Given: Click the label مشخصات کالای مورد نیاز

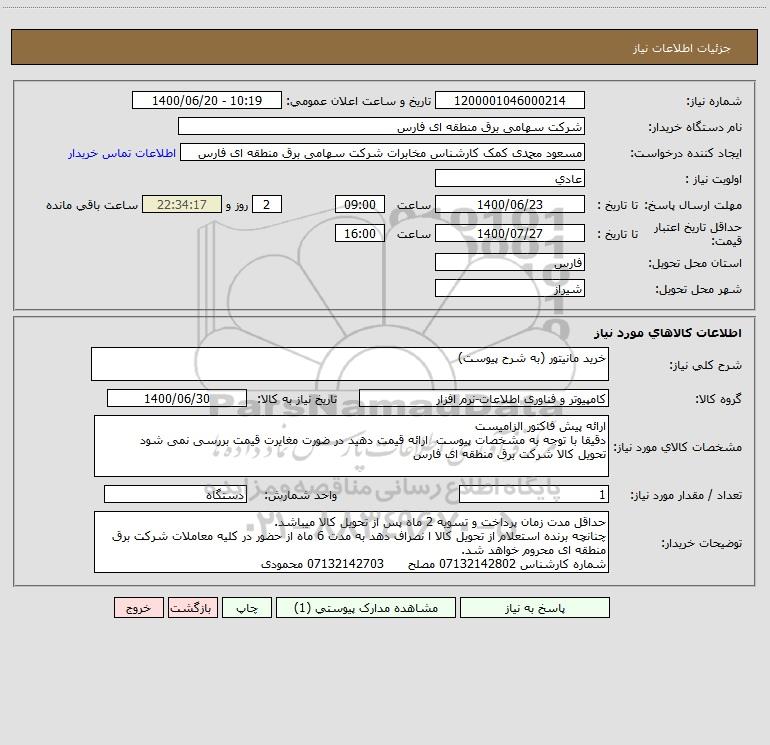Looking at the screenshot, I should (678, 447).
